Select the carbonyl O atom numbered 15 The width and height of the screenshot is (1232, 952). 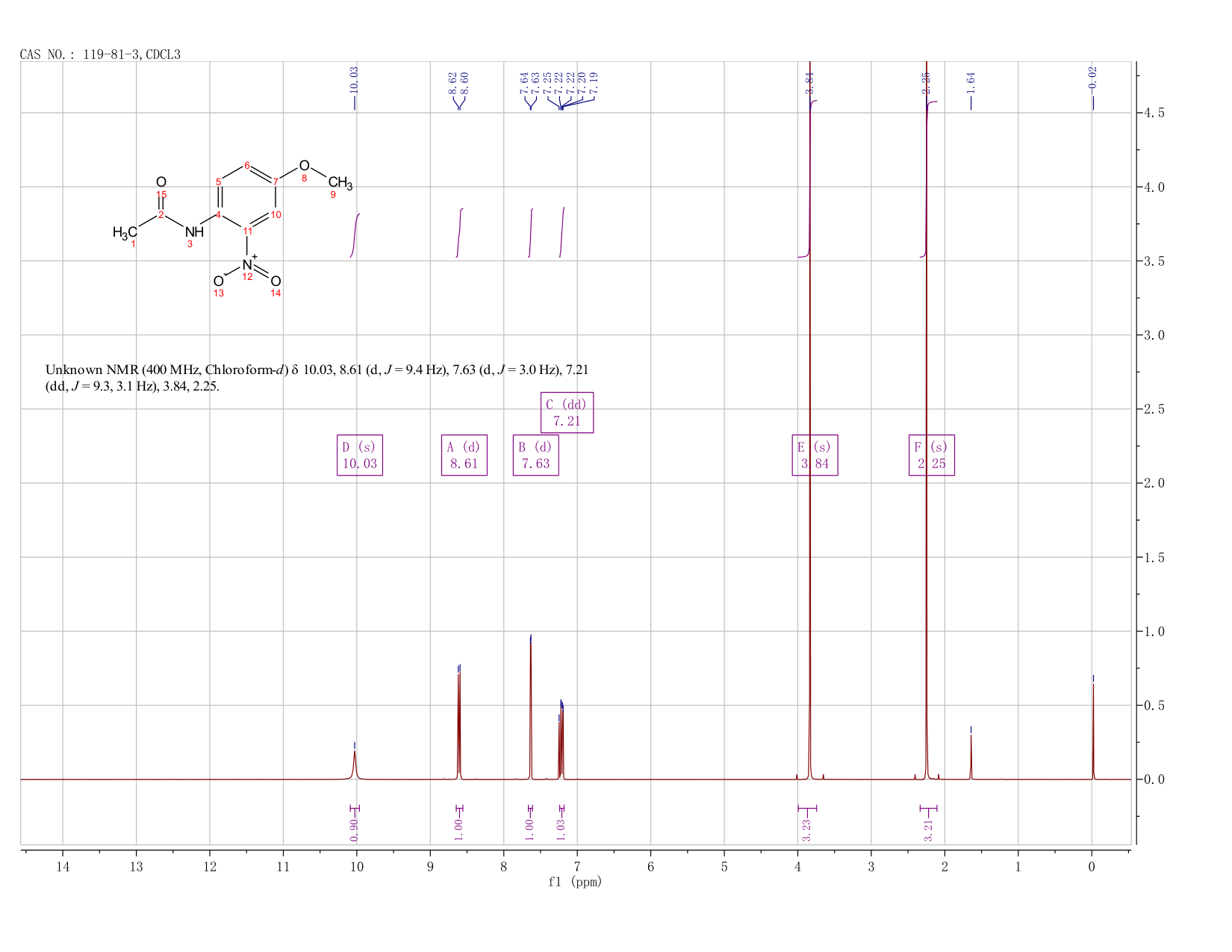point(161,182)
